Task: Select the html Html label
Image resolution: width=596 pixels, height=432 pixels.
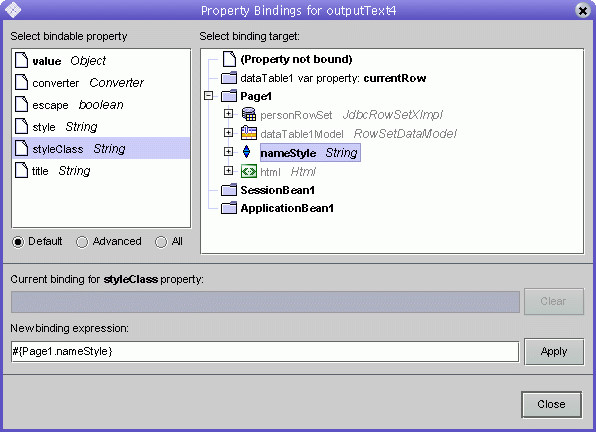Action: point(288,172)
